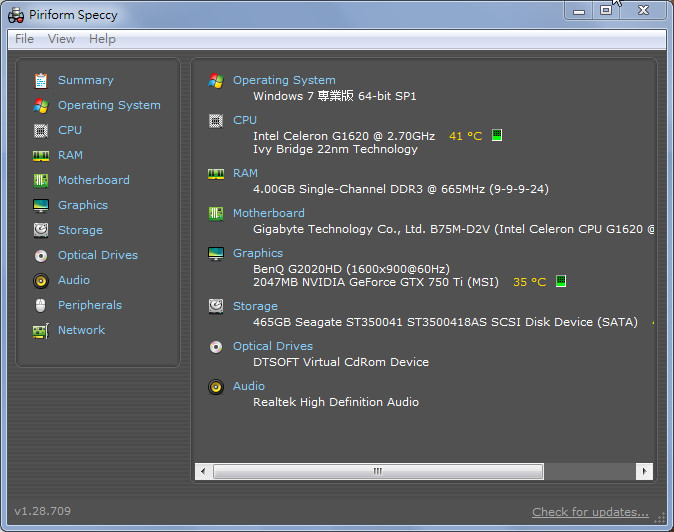Viewport: 674px width, 532px height.
Task: Open the Help menu
Action: tap(102, 39)
